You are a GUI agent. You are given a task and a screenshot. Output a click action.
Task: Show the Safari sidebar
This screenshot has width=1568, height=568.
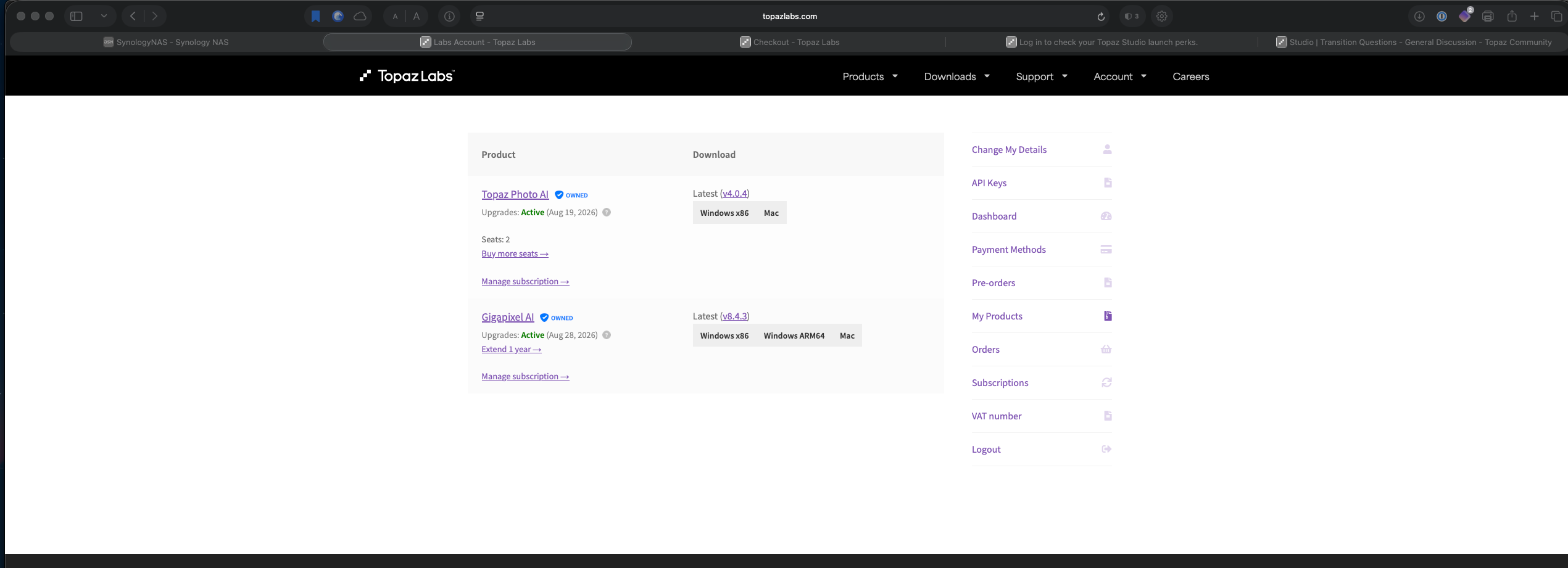[x=77, y=17]
